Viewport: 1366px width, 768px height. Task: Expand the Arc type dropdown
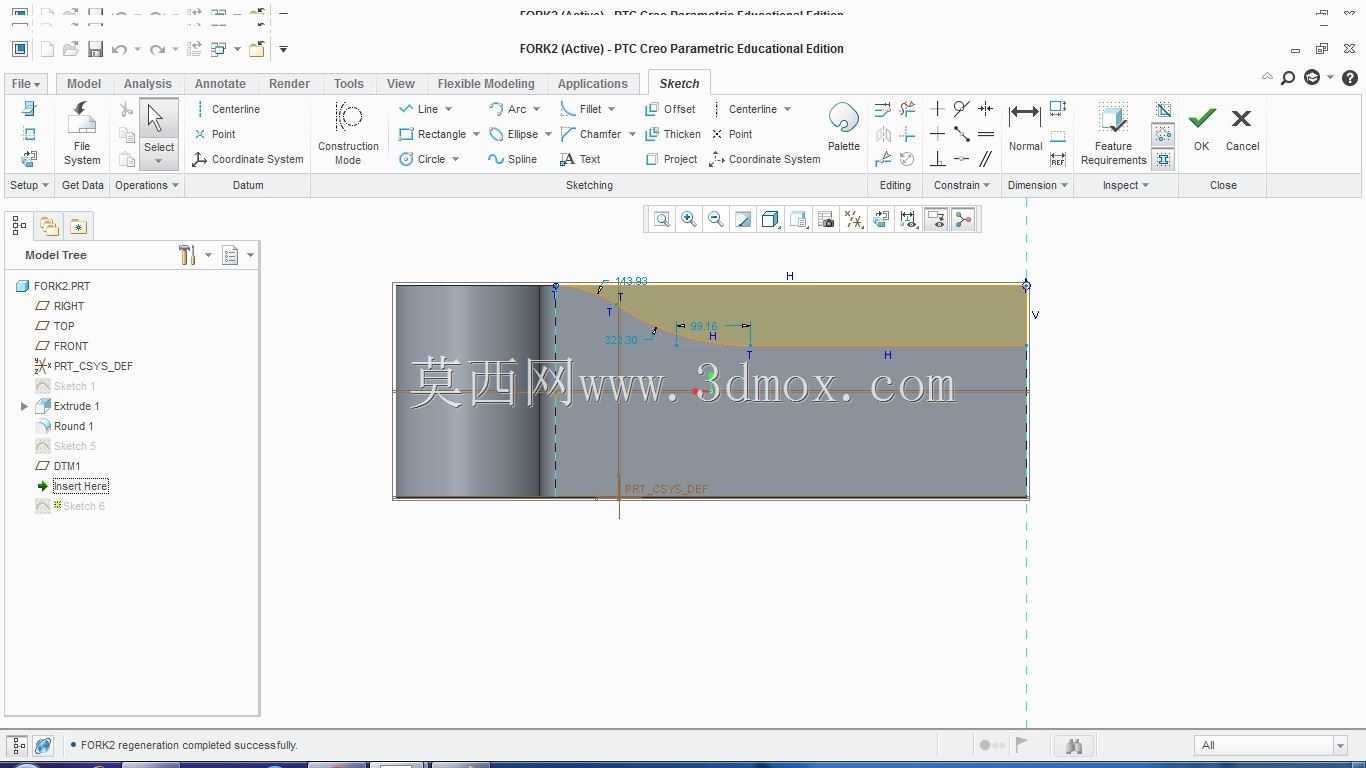tap(536, 109)
